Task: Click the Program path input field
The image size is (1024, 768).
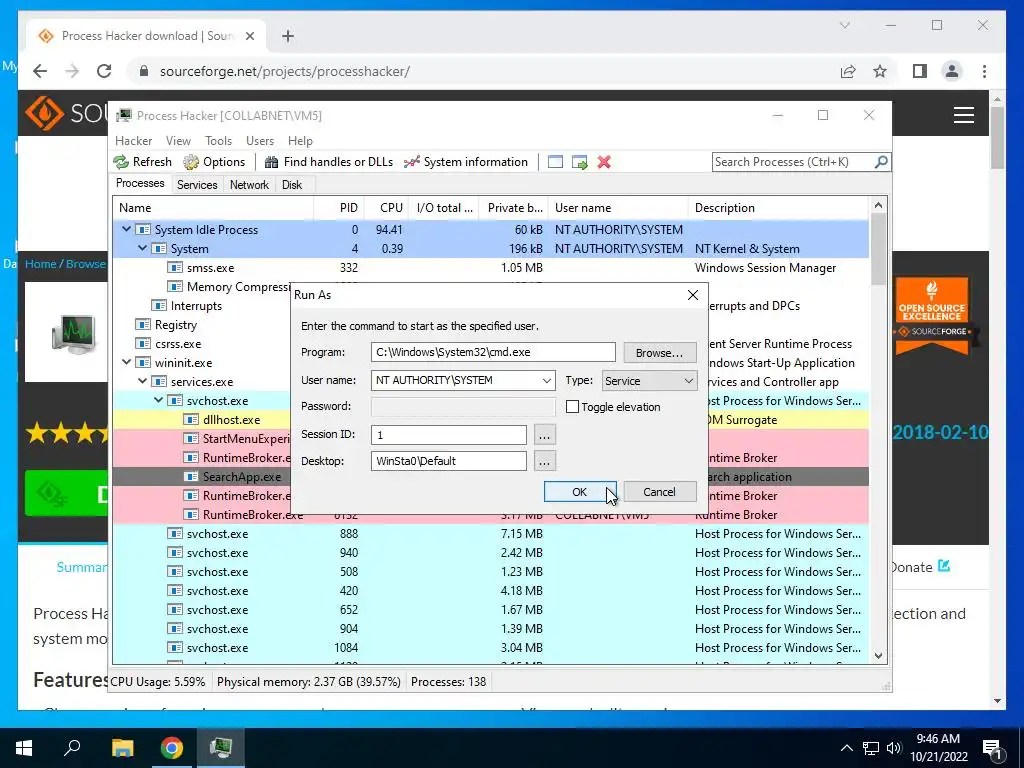Action: [x=493, y=352]
